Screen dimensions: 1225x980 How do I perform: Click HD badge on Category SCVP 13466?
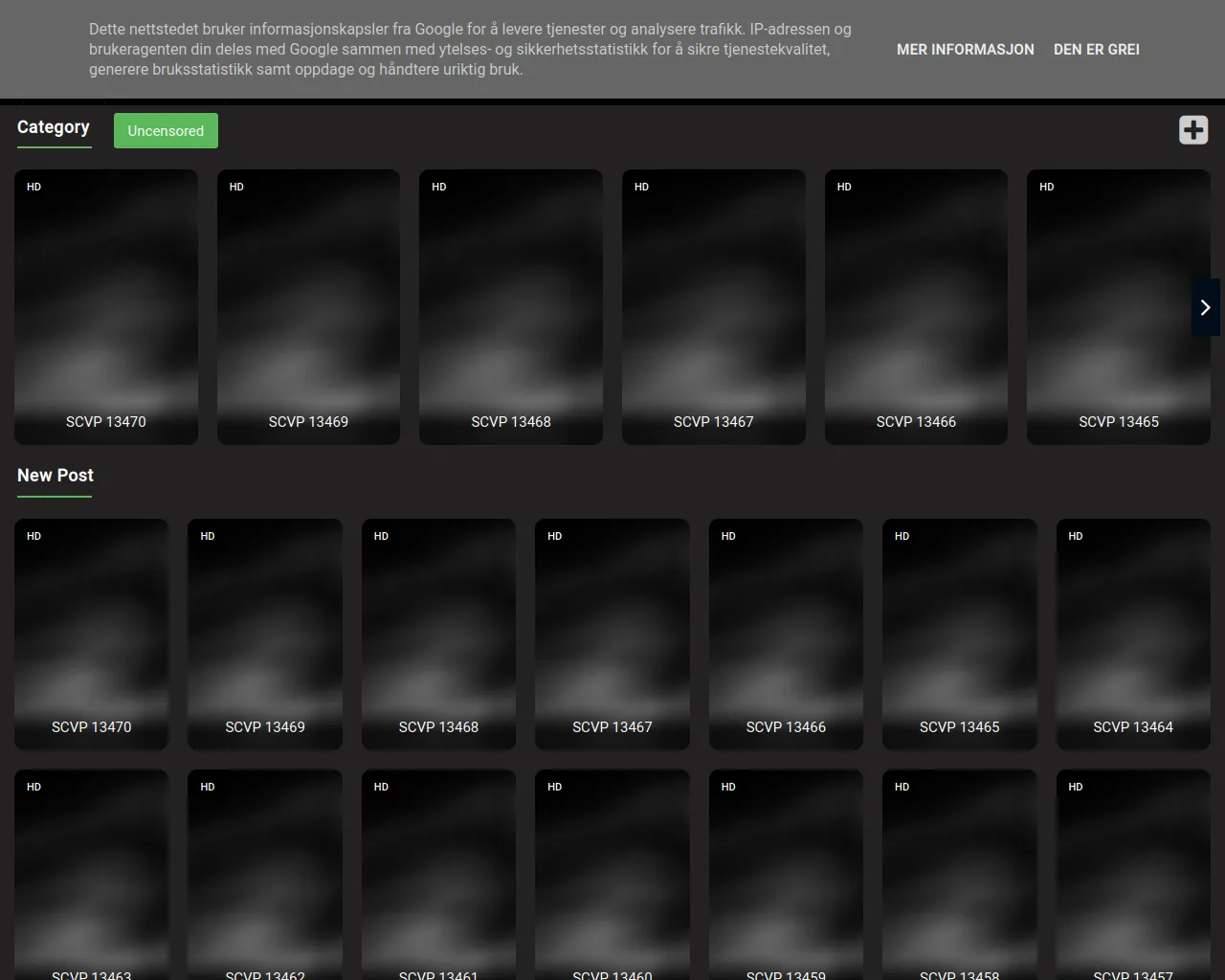point(844,188)
